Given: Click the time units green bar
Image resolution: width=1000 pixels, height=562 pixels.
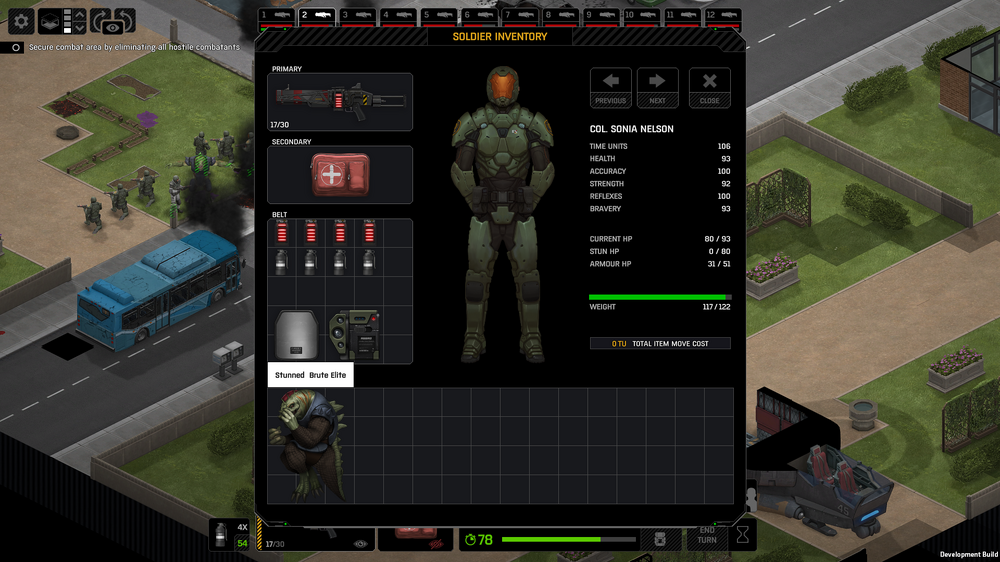Looking at the screenshot, I should [x=568, y=540].
